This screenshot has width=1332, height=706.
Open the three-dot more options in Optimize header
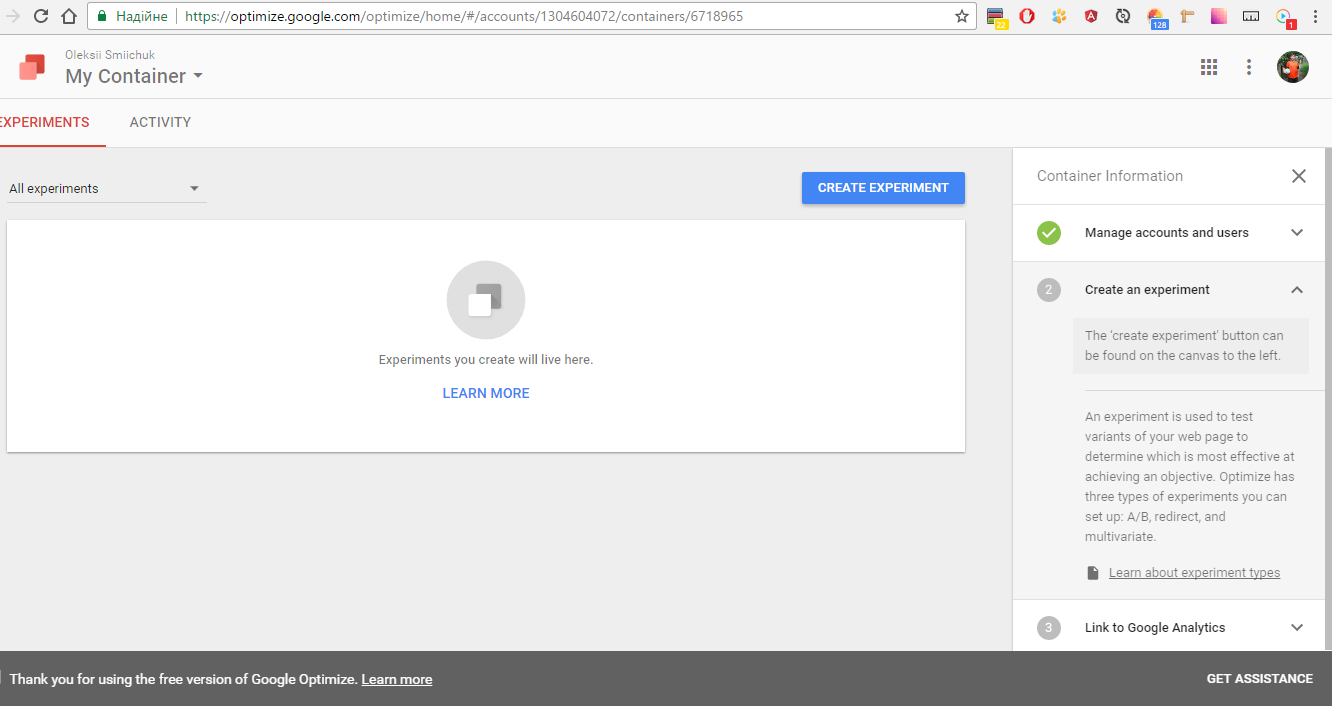1249,67
